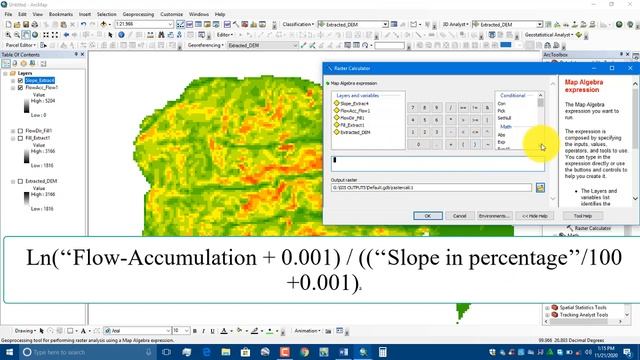Image resolution: width=640 pixels, height=360 pixels.
Task: Click Cancel in Raster Calculator
Action: (459, 216)
